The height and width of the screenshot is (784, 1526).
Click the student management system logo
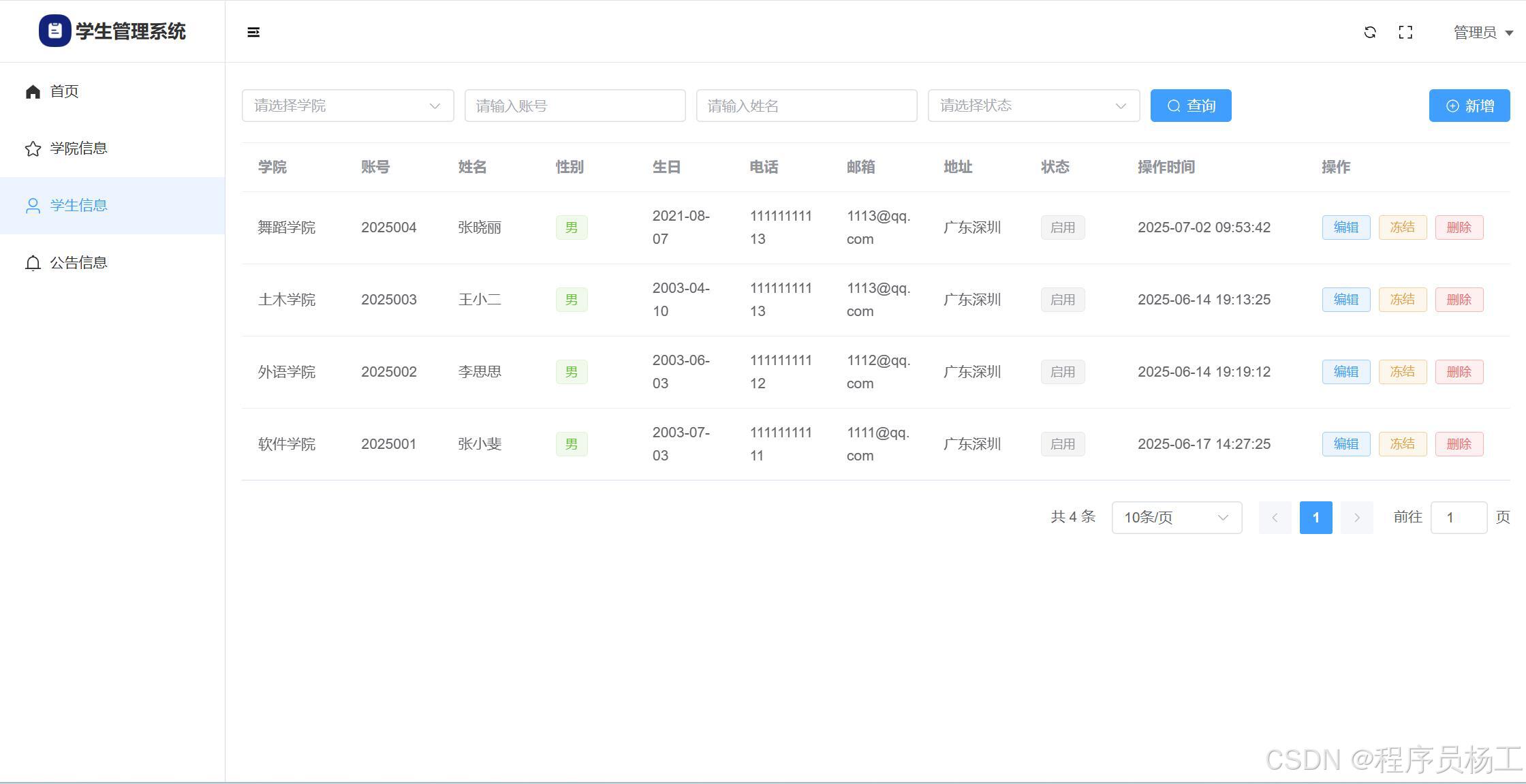55,31
